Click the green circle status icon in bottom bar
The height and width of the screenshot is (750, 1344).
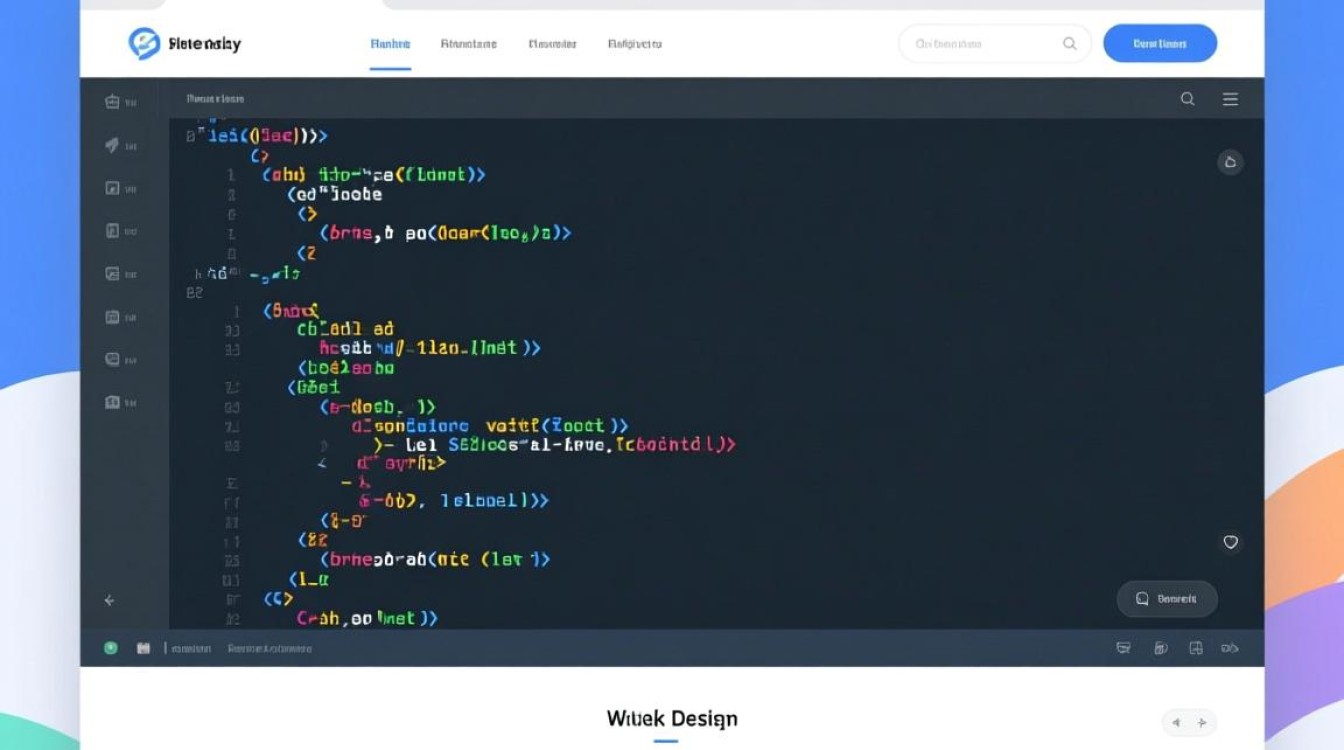pyautogui.click(x=111, y=648)
